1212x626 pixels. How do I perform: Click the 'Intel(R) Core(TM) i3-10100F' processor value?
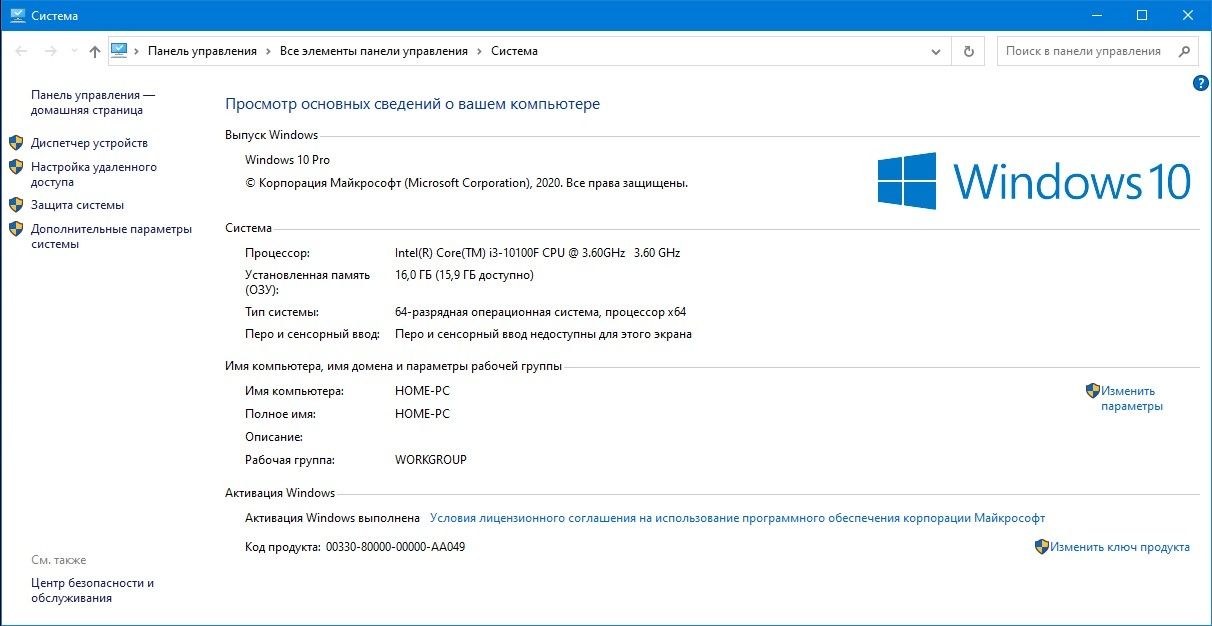click(x=537, y=253)
